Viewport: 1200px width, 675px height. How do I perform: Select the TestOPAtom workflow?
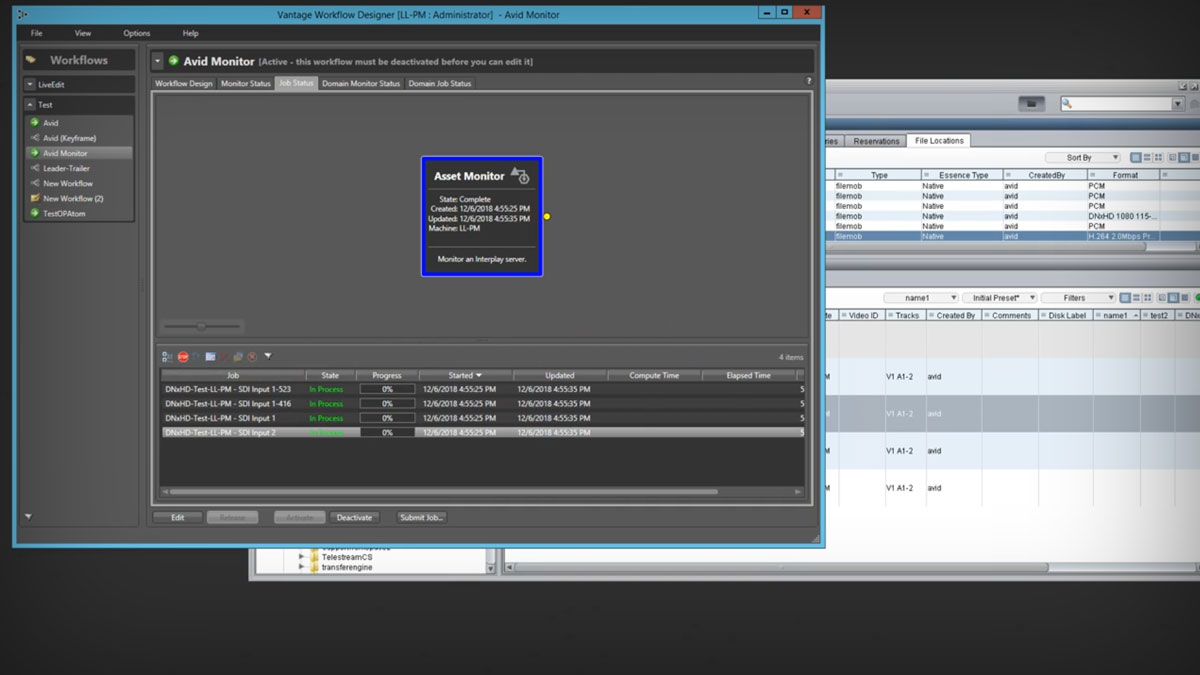[x=78, y=213]
